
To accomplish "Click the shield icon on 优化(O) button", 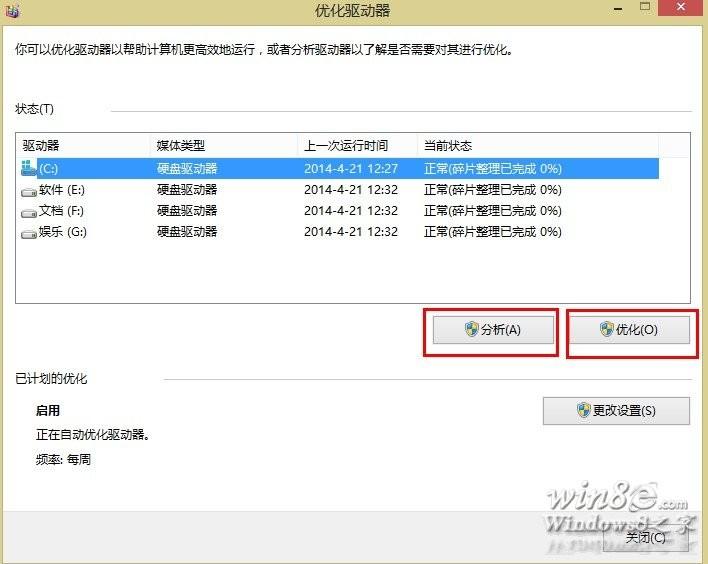I will (606, 329).
